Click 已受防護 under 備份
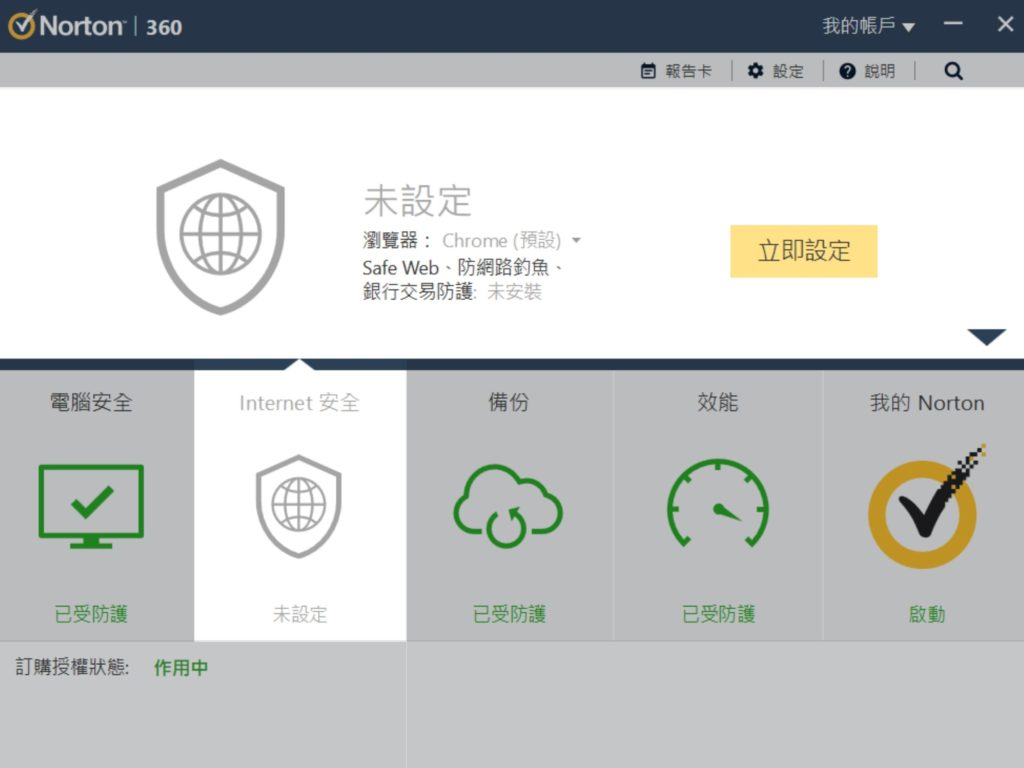This screenshot has height=768, width=1024. [x=509, y=614]
